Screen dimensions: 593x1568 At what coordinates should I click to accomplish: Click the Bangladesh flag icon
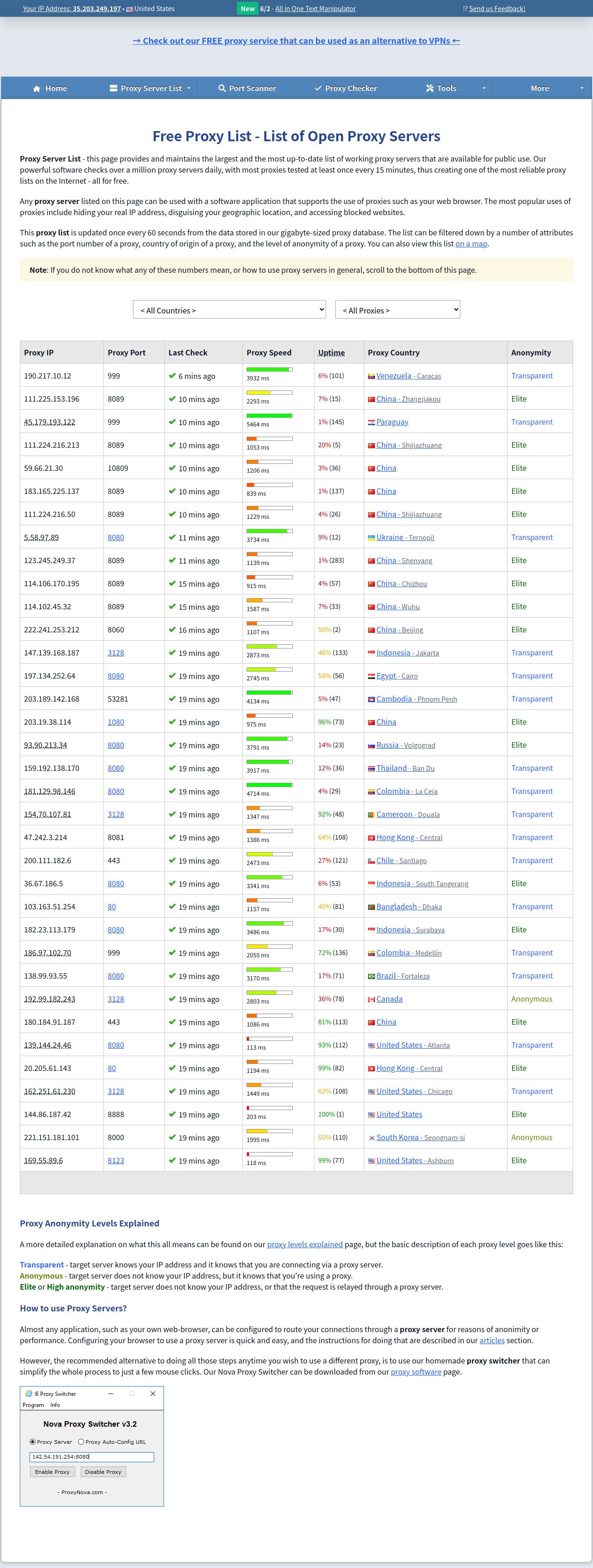point(371,907)
